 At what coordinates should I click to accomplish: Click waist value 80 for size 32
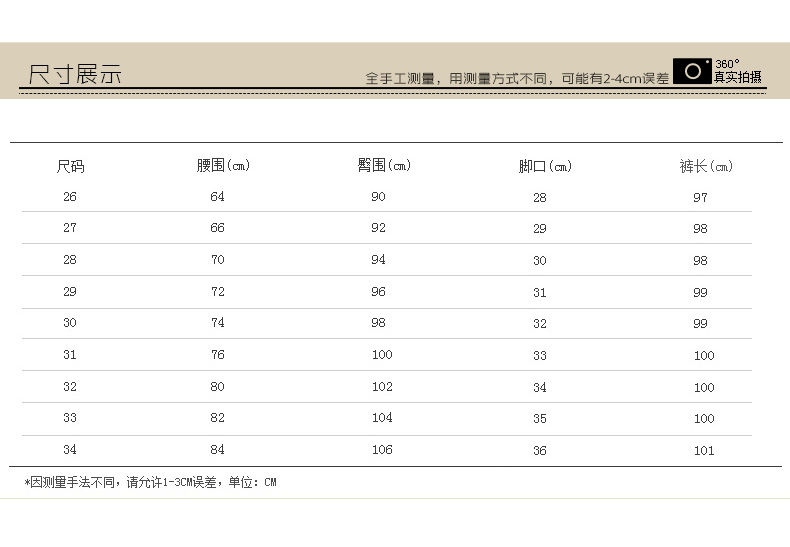217,386
